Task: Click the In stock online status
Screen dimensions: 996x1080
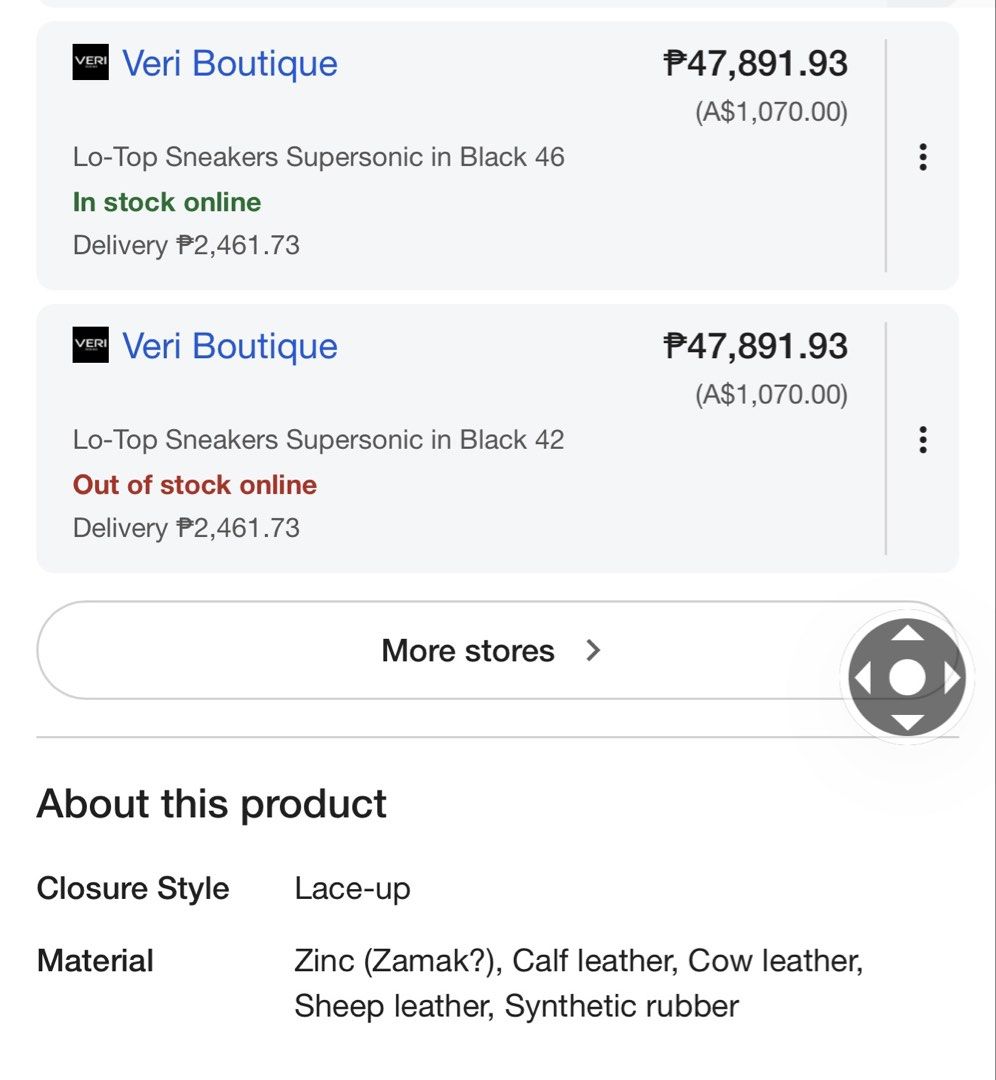Action: coord(167,202)
